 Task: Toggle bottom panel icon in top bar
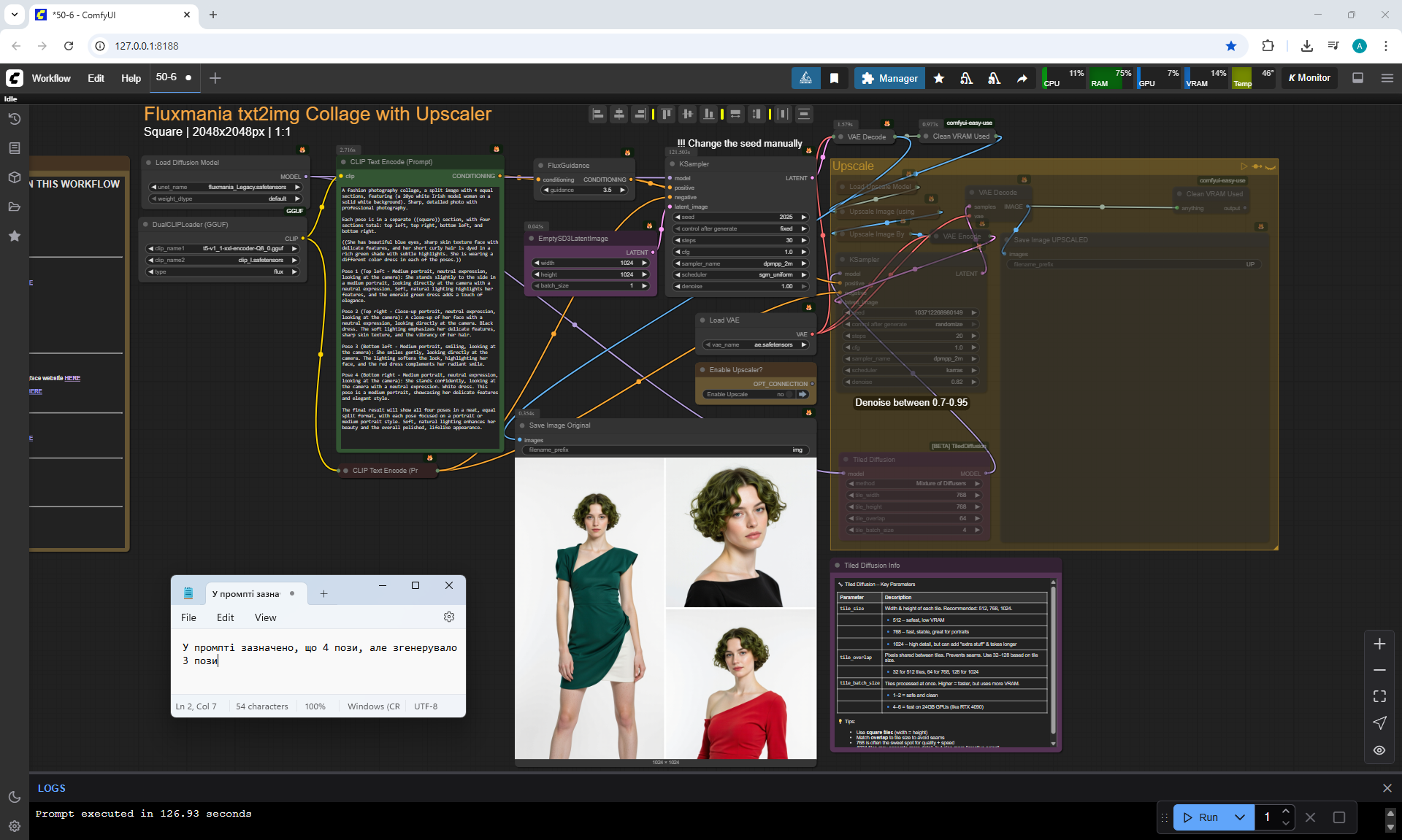[x=1357, y=78]
